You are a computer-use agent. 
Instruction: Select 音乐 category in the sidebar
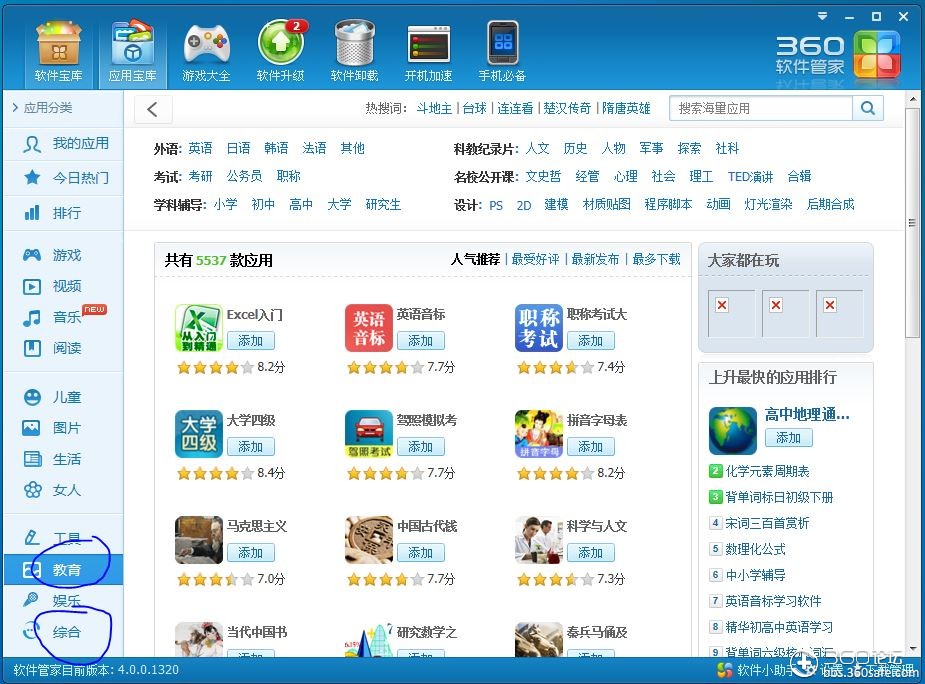[x=64, y=317]
